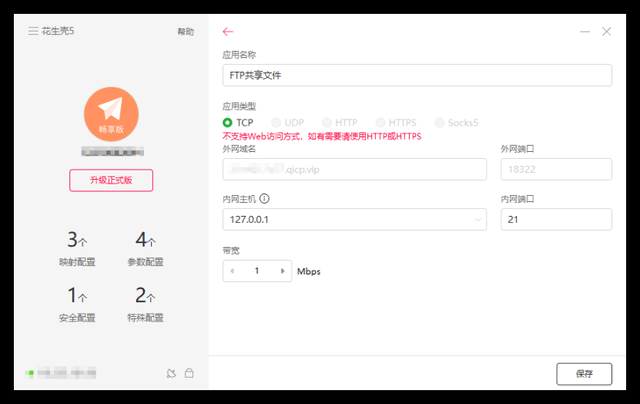Screen dimensions: 640x404
Task: Select the UDP radio option
Action: coord(278,123)
